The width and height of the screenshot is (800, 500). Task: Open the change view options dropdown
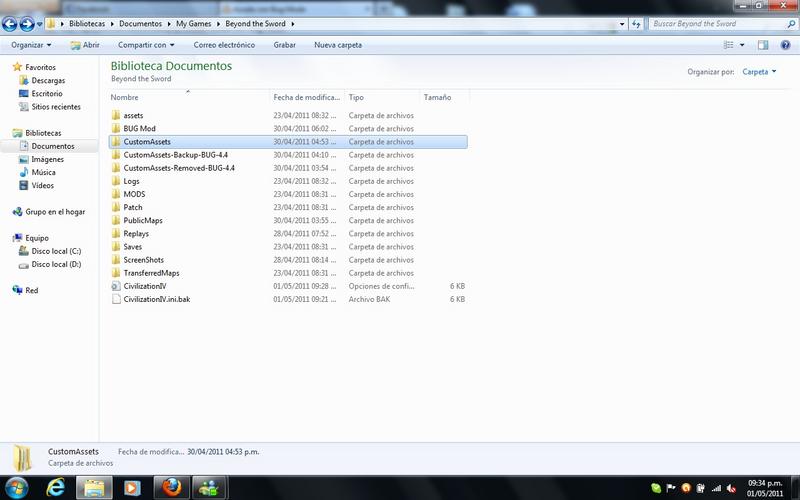[742, 45]
